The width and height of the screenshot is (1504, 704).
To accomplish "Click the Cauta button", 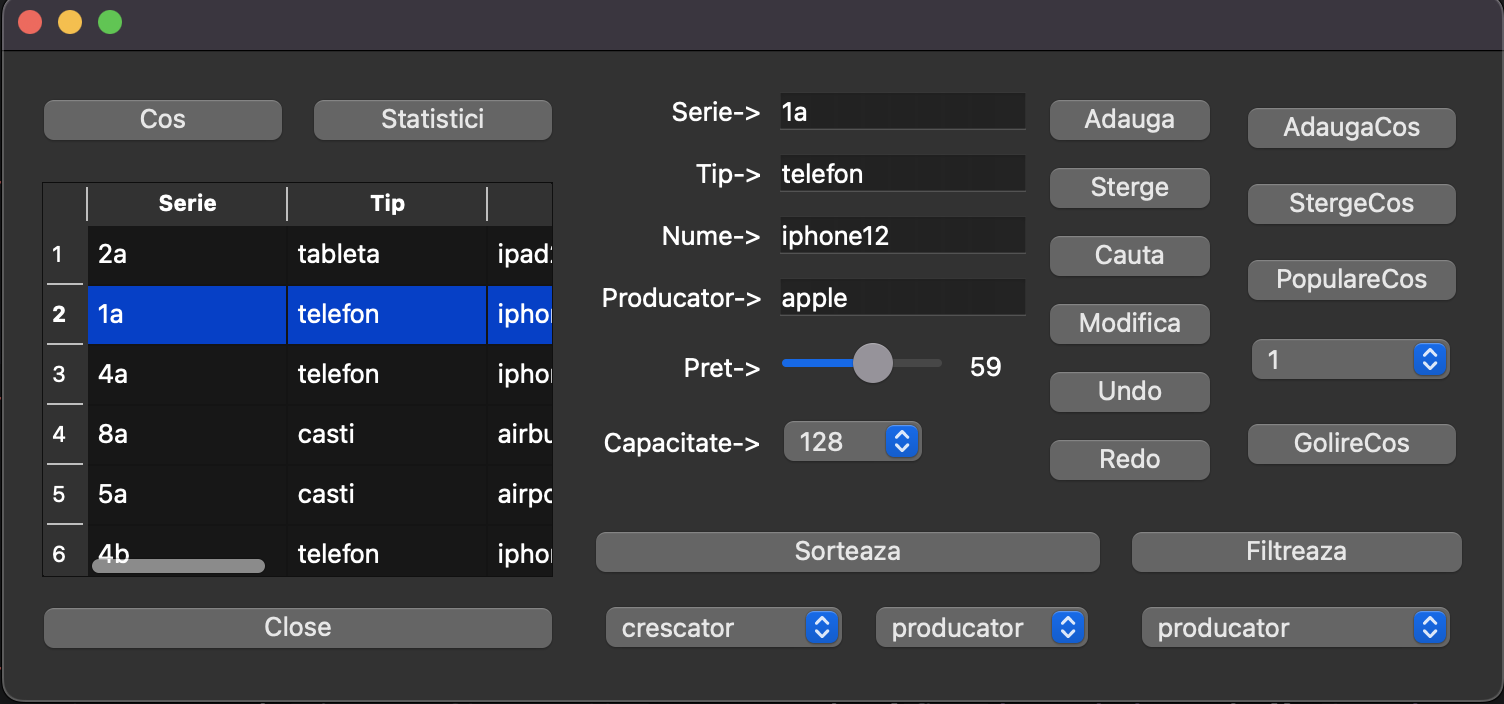I will 1129,255.
